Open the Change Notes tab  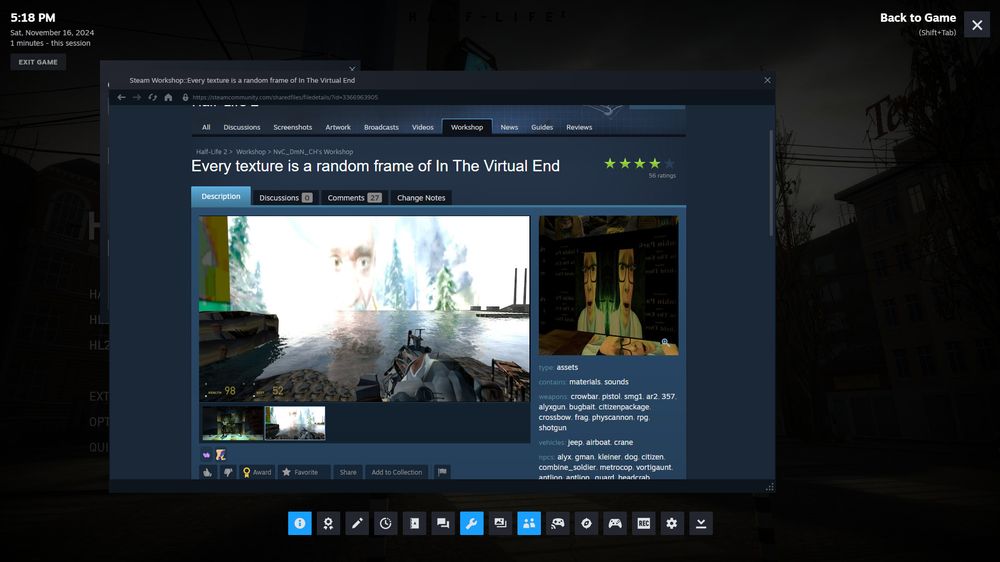(421, 198)
